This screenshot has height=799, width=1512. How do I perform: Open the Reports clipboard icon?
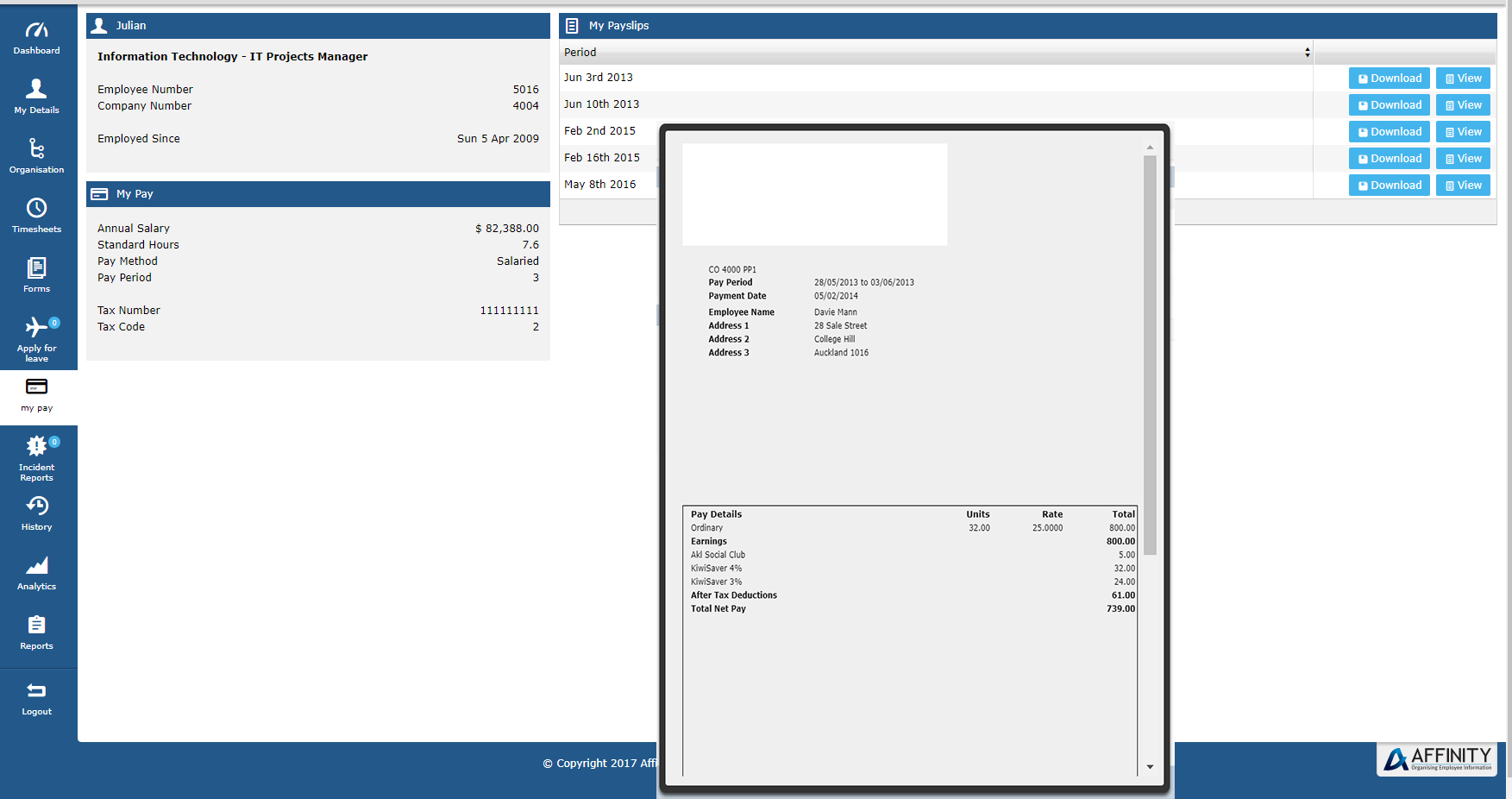36,625
